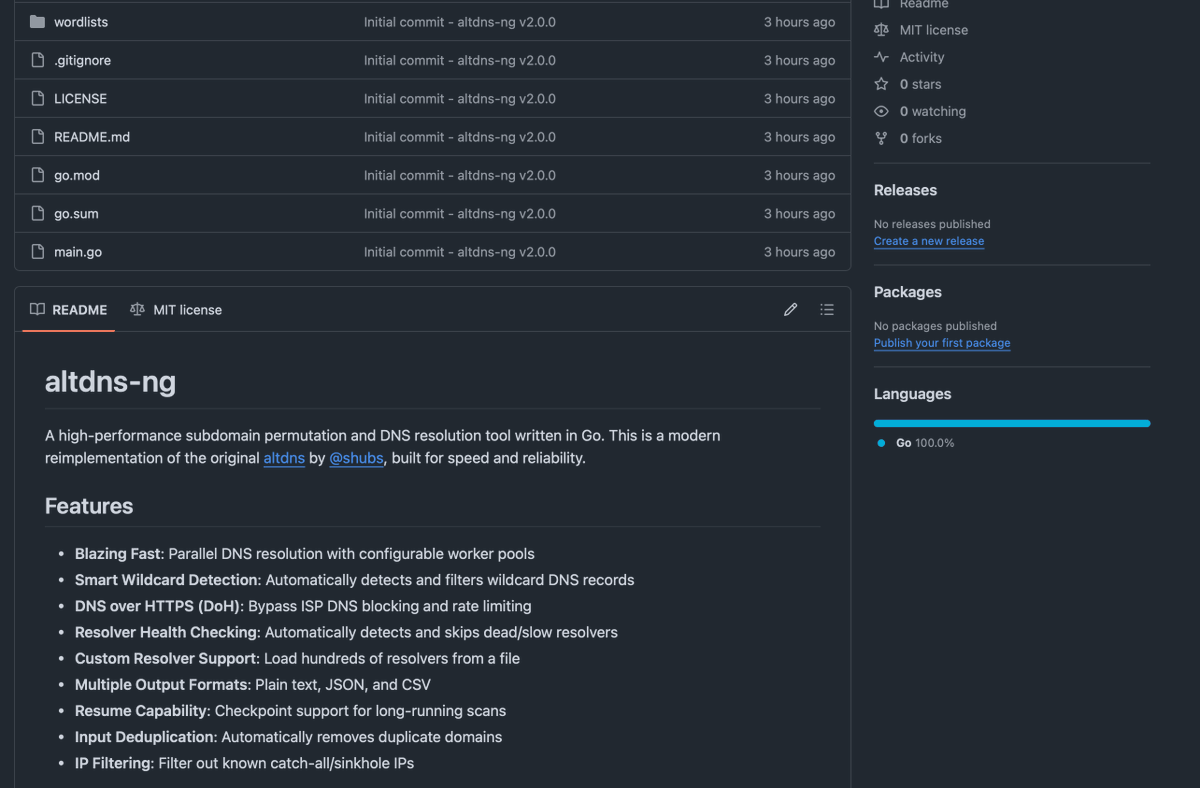Click the main.go file icon
Image resolution: width=1200 pixels, height=788 pixels.
pos(38,252)
